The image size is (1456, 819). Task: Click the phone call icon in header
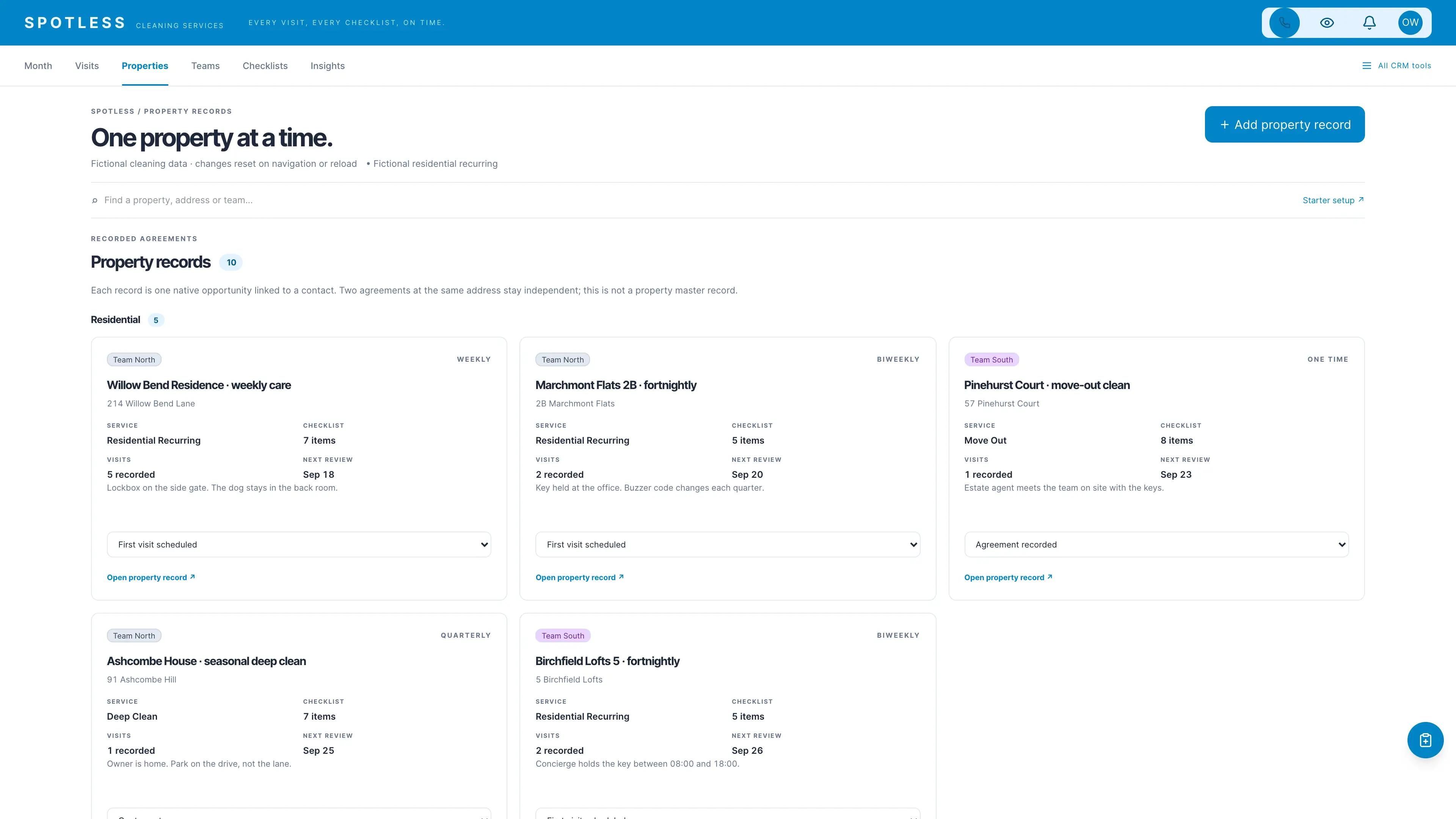tap(1284, 23)
